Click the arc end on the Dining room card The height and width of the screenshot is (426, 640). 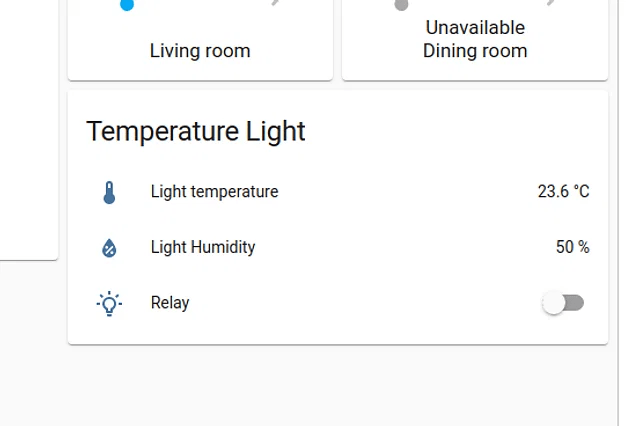point(549,3)
